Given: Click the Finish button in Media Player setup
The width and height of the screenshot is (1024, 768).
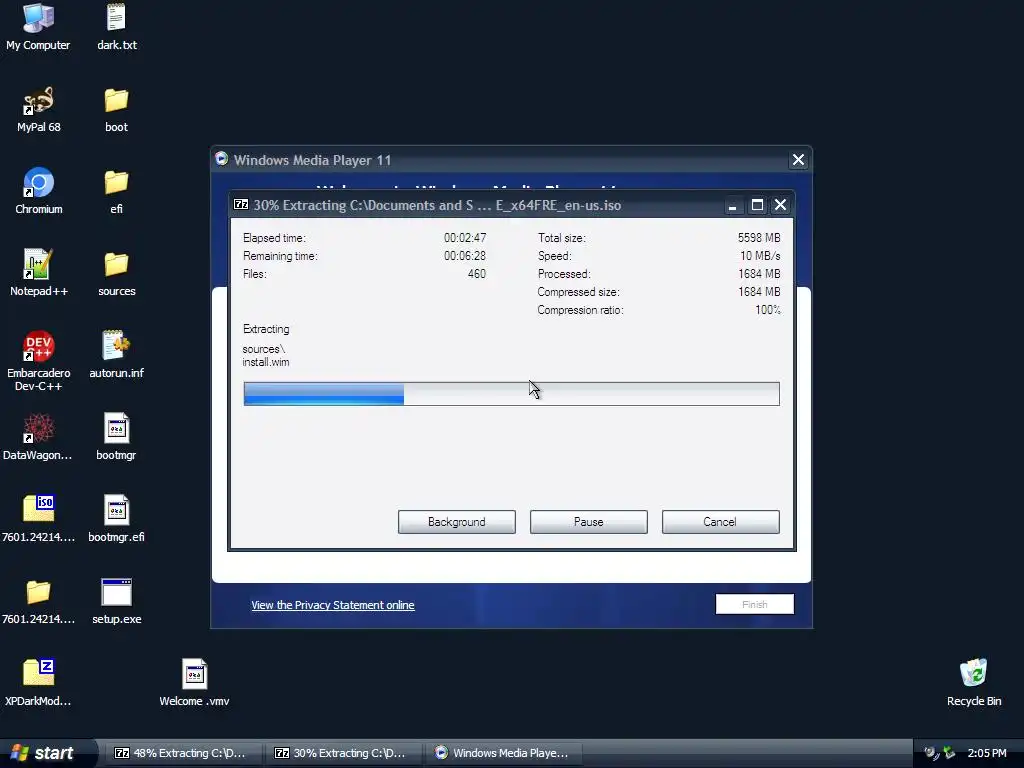Looking at the screenshot, I should (754, 604).
